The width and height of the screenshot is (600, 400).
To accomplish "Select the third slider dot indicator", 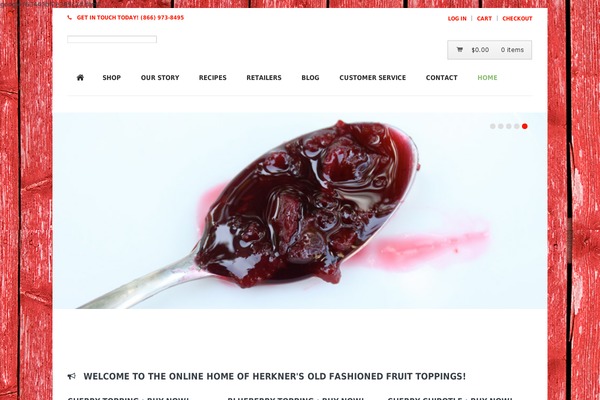I will tap(509, 126).
